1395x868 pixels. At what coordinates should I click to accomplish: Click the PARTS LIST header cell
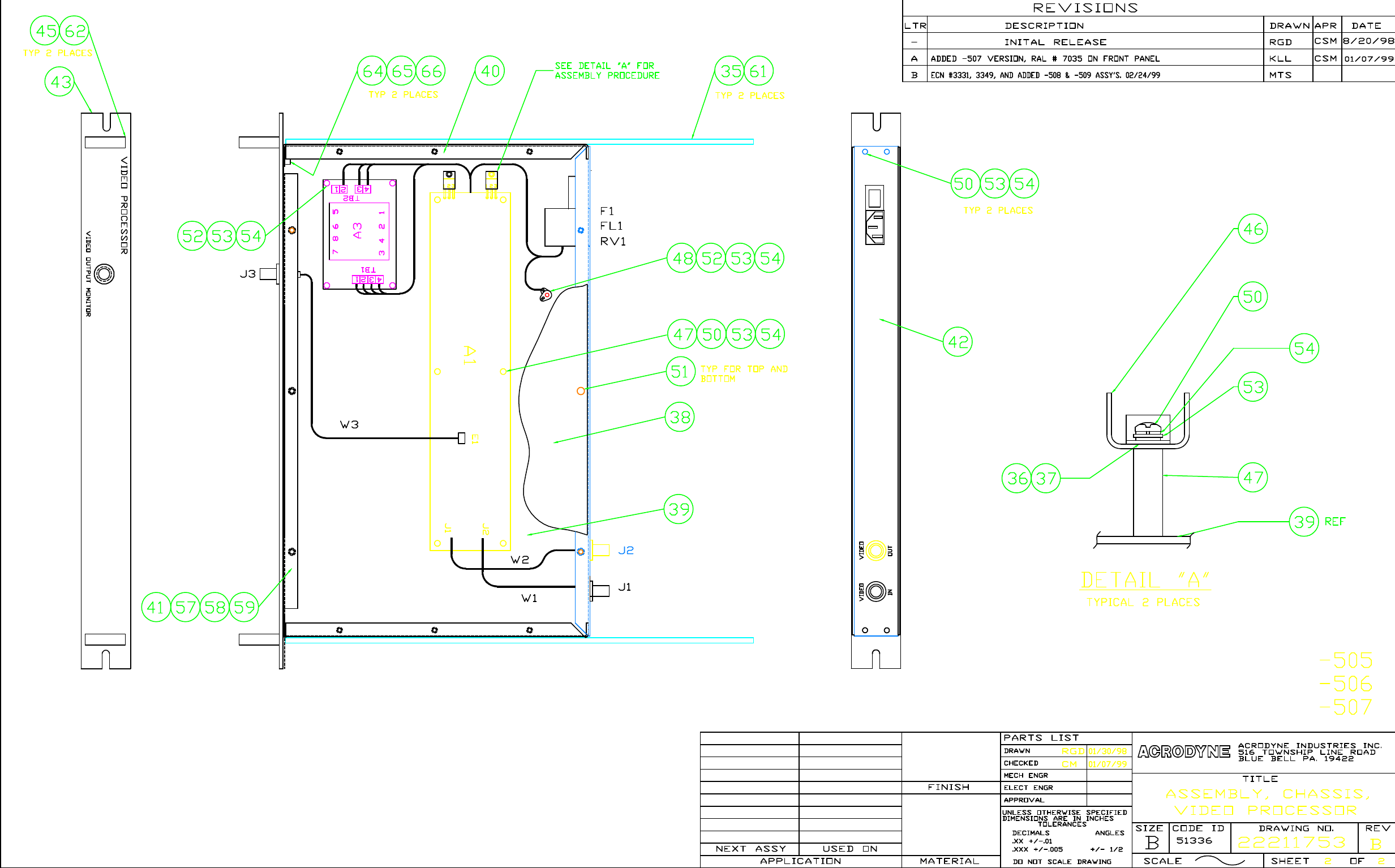click(1040, 738)
